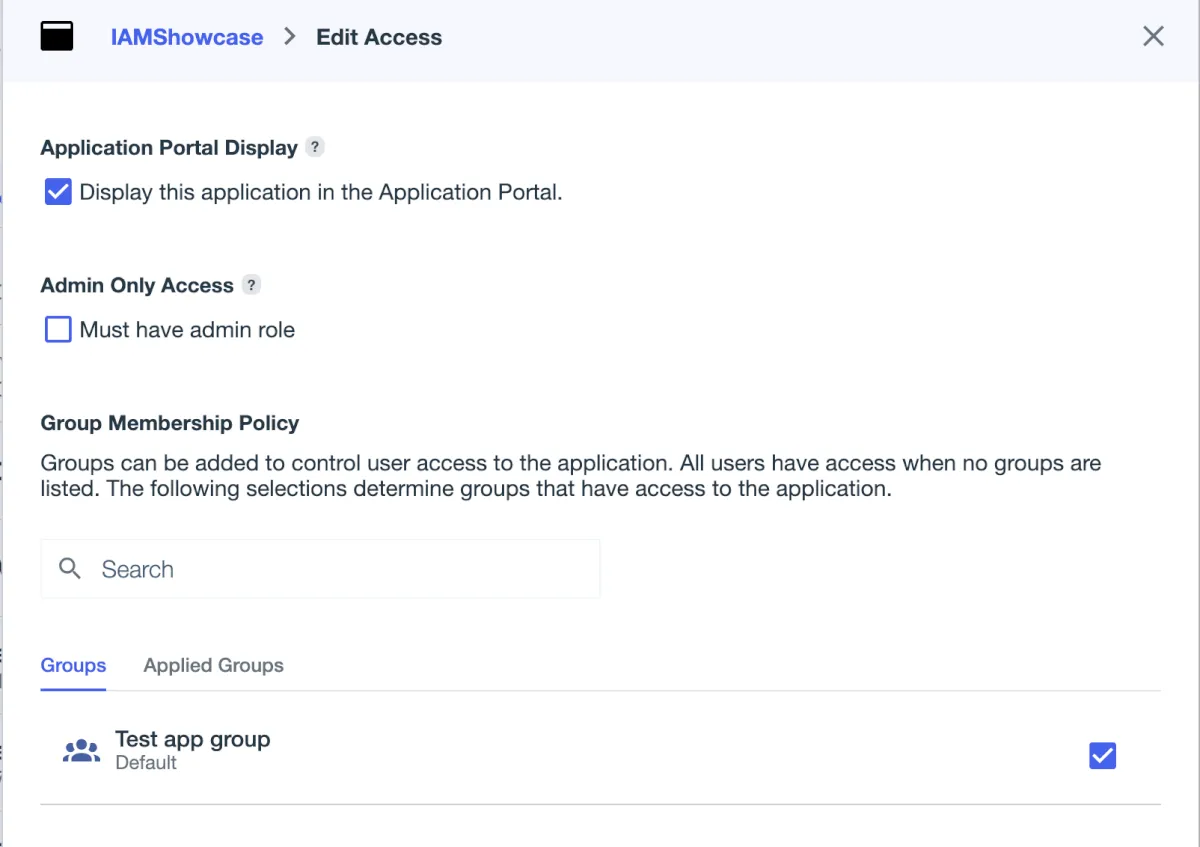Click the Group Membership Policy heading

click(170, 423)
